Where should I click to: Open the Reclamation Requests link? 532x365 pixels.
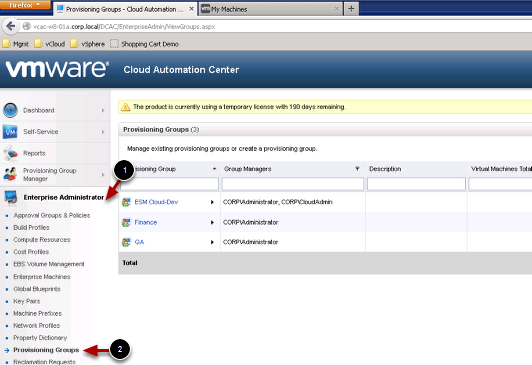(44, 362)
